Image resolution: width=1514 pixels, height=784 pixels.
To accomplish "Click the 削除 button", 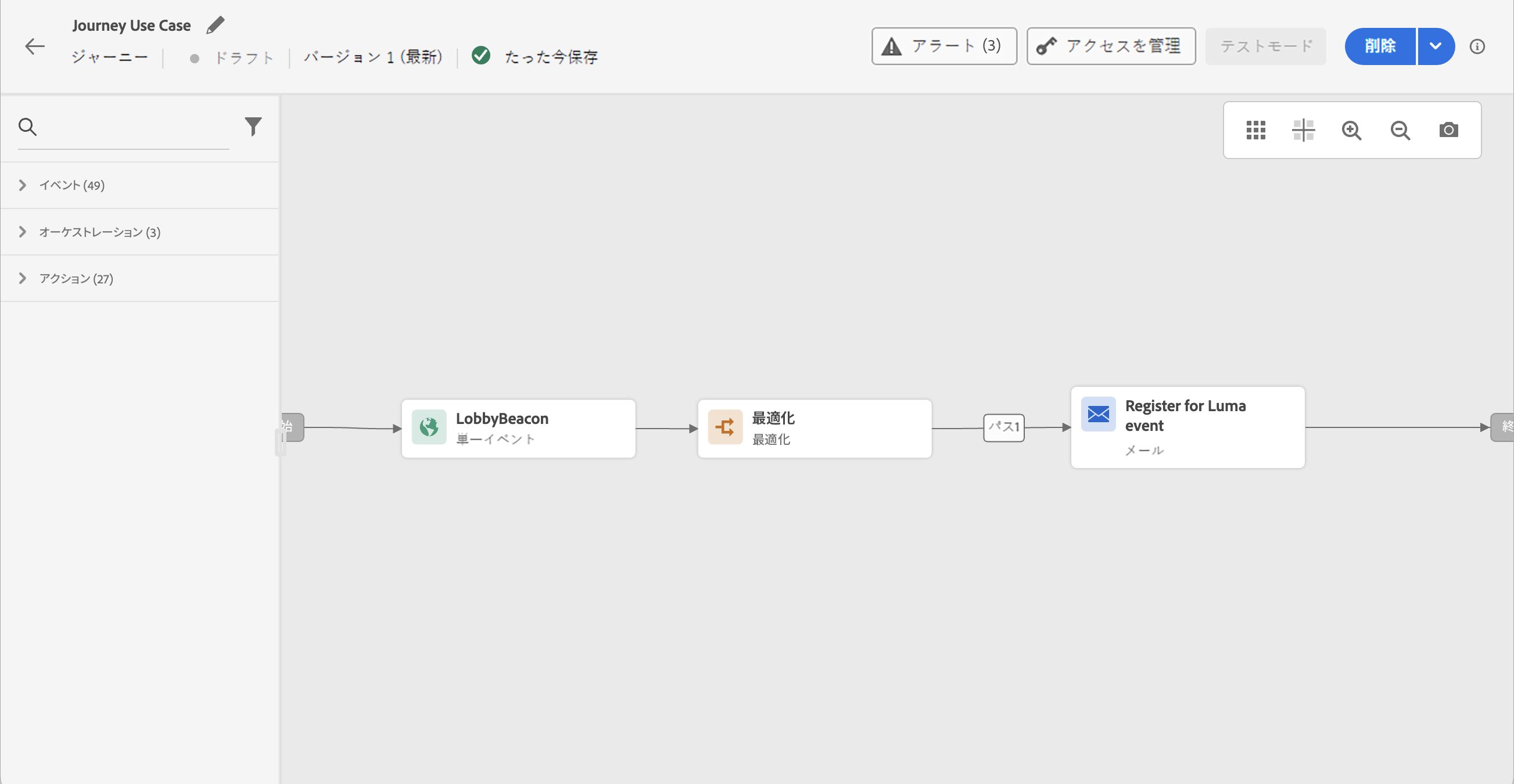I will coord(1379,46).
